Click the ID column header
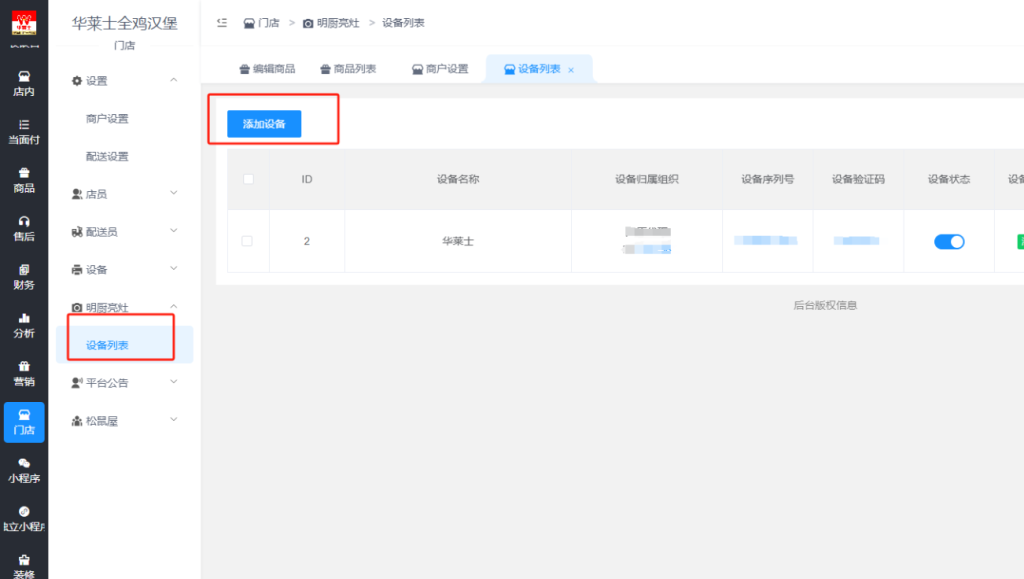The width and height of the screenshot is (1024, 579). tap(307, 179)
